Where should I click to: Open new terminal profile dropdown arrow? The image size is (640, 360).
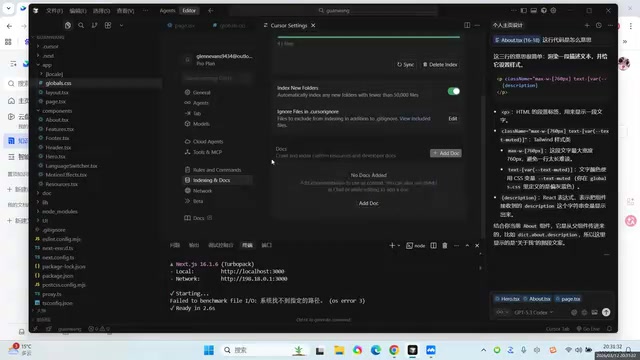(399, 245)
